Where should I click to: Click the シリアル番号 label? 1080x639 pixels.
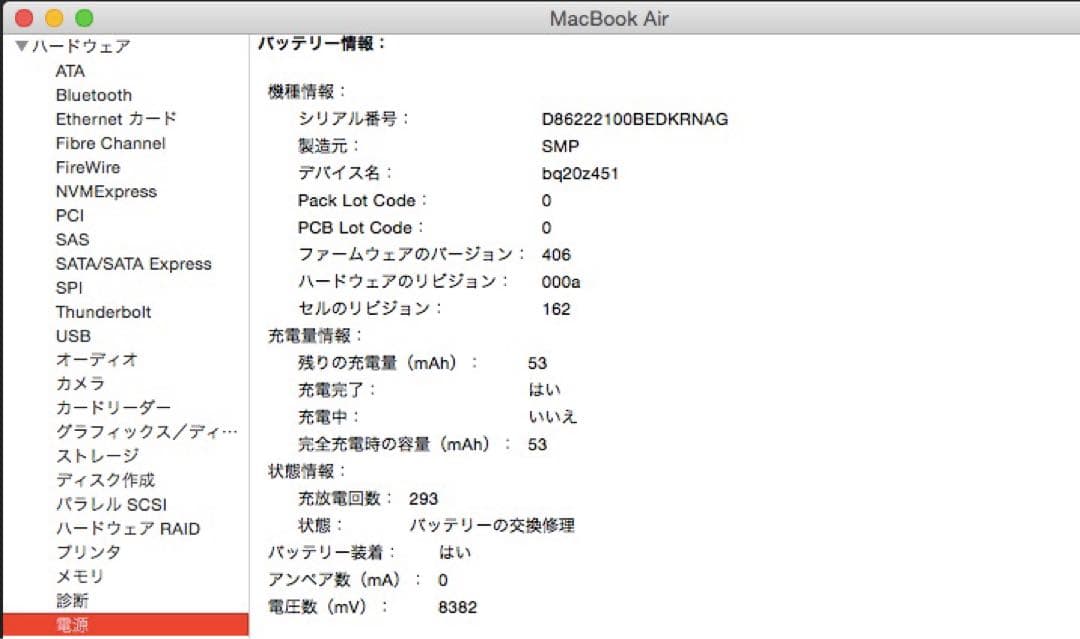click(353, 119)
